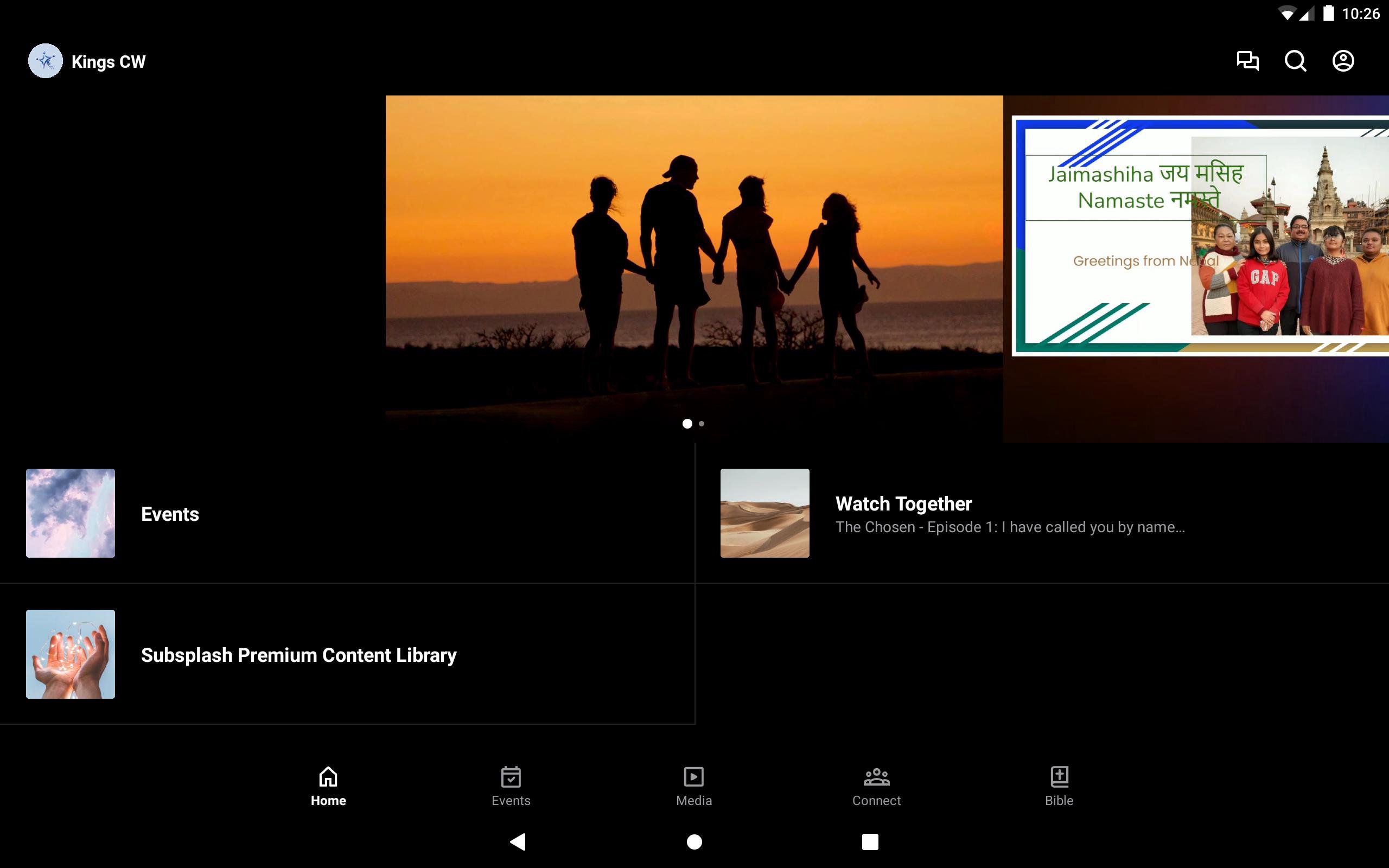Viewport: 1389px width, 868px height.
Task: Open the user profile icon
Action: 1342,61
